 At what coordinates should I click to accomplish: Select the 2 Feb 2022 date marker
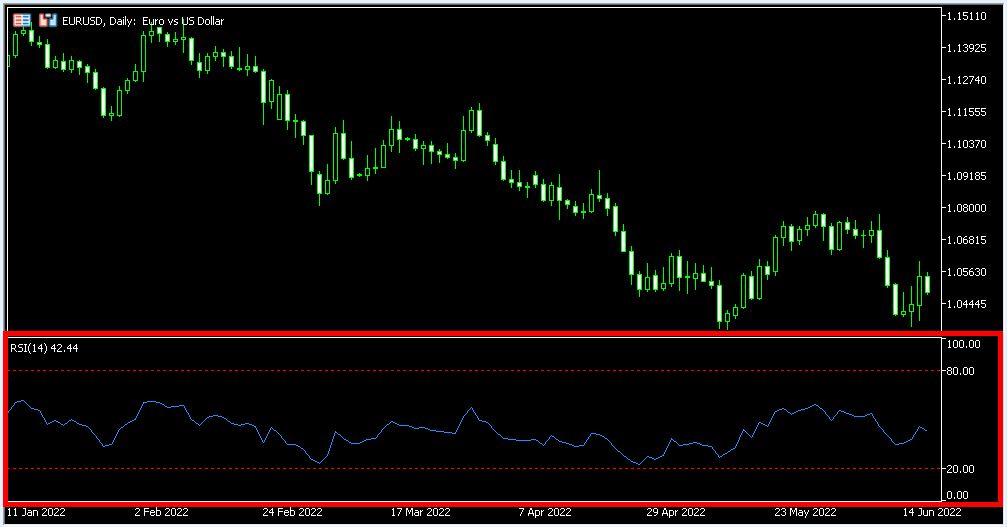click(160, 512)
